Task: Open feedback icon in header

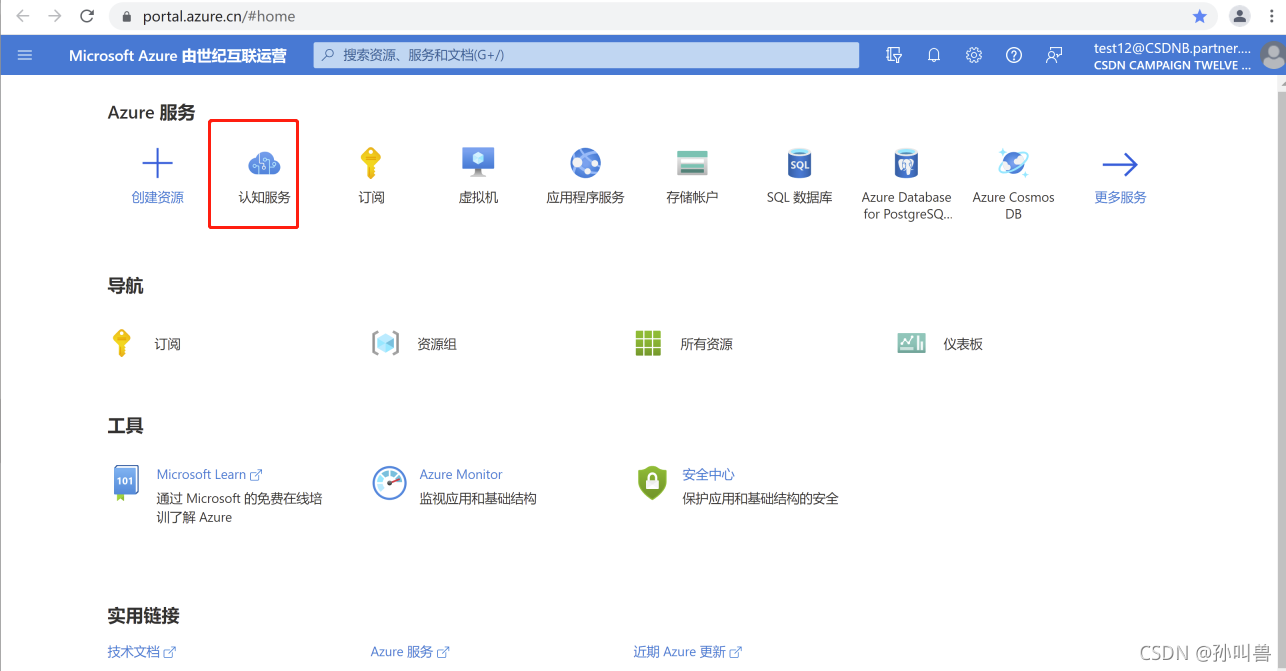Action: (1054, 55)
